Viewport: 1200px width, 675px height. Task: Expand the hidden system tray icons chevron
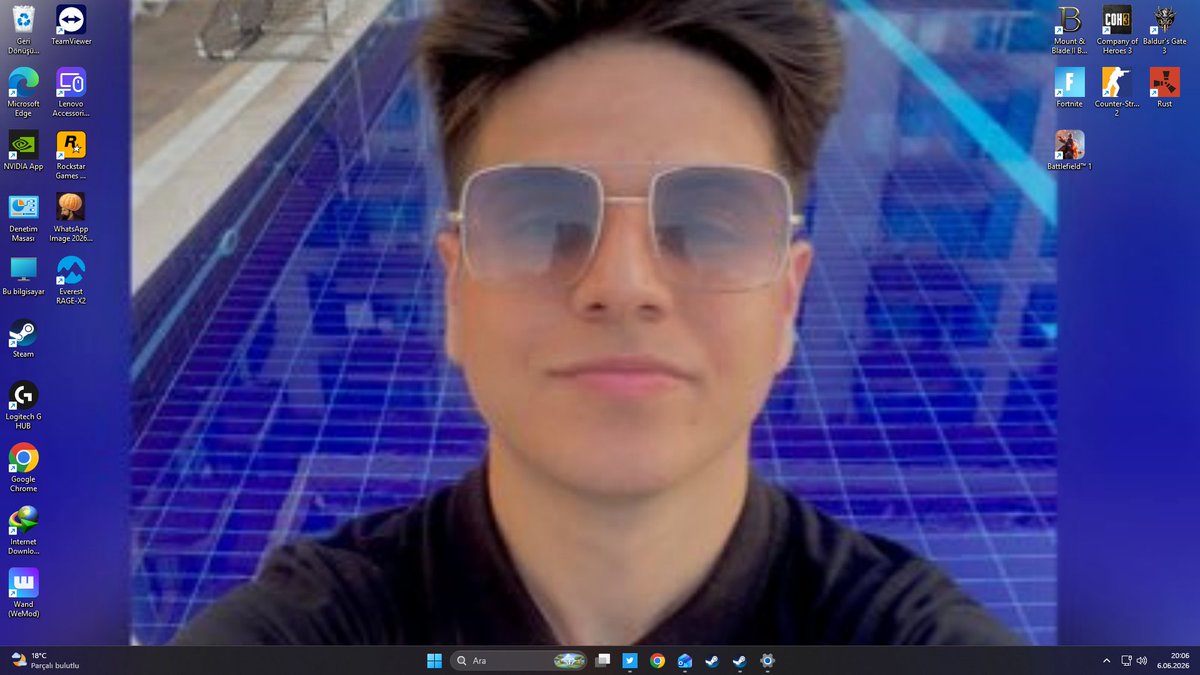(1106, 660)
